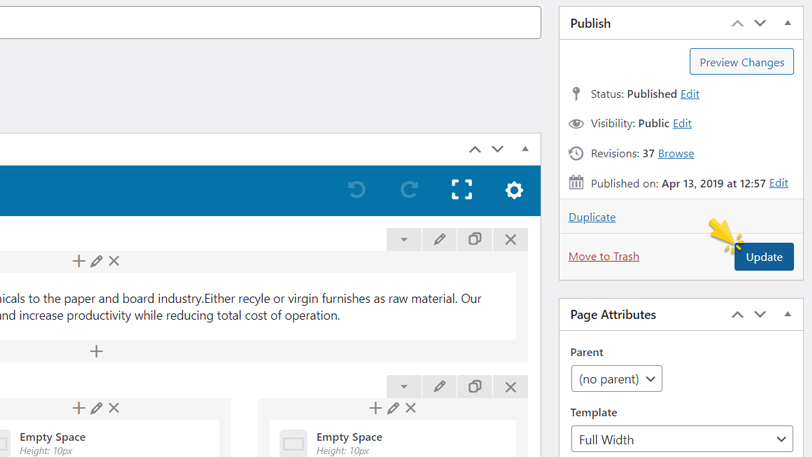Duplicate the first row using copy icon
Screen dimensions: 812x457
click(475, 240)
